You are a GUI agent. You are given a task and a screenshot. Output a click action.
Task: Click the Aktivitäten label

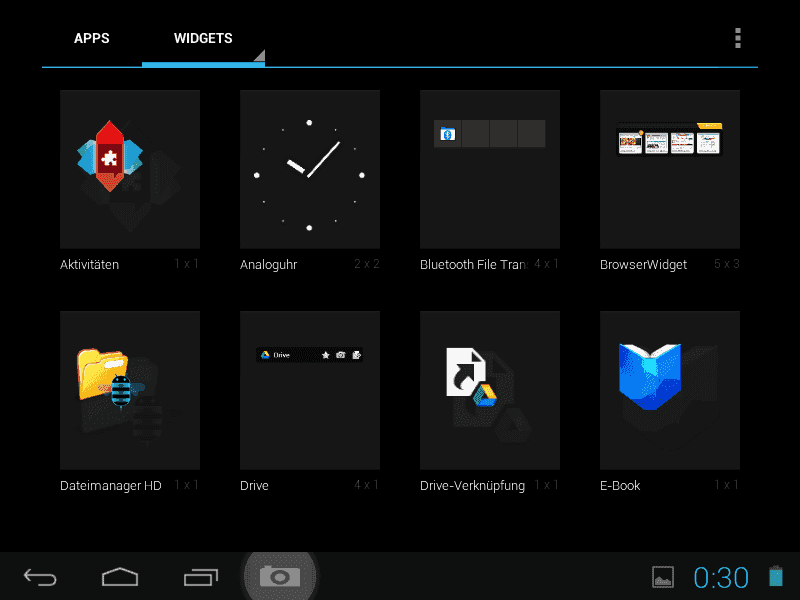[89, 265]
